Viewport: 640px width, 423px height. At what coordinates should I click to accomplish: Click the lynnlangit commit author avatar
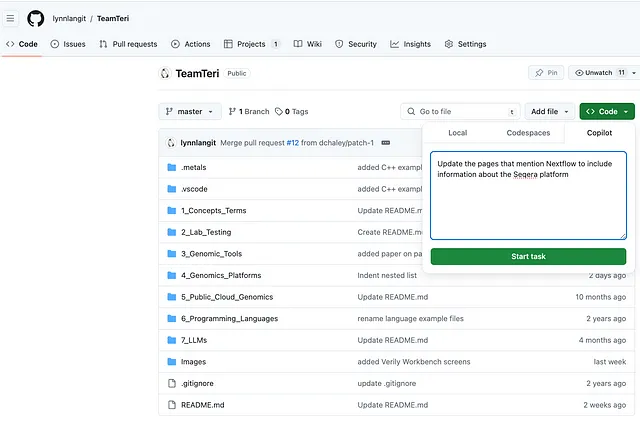pyautogui.click(x=171, y=142)
